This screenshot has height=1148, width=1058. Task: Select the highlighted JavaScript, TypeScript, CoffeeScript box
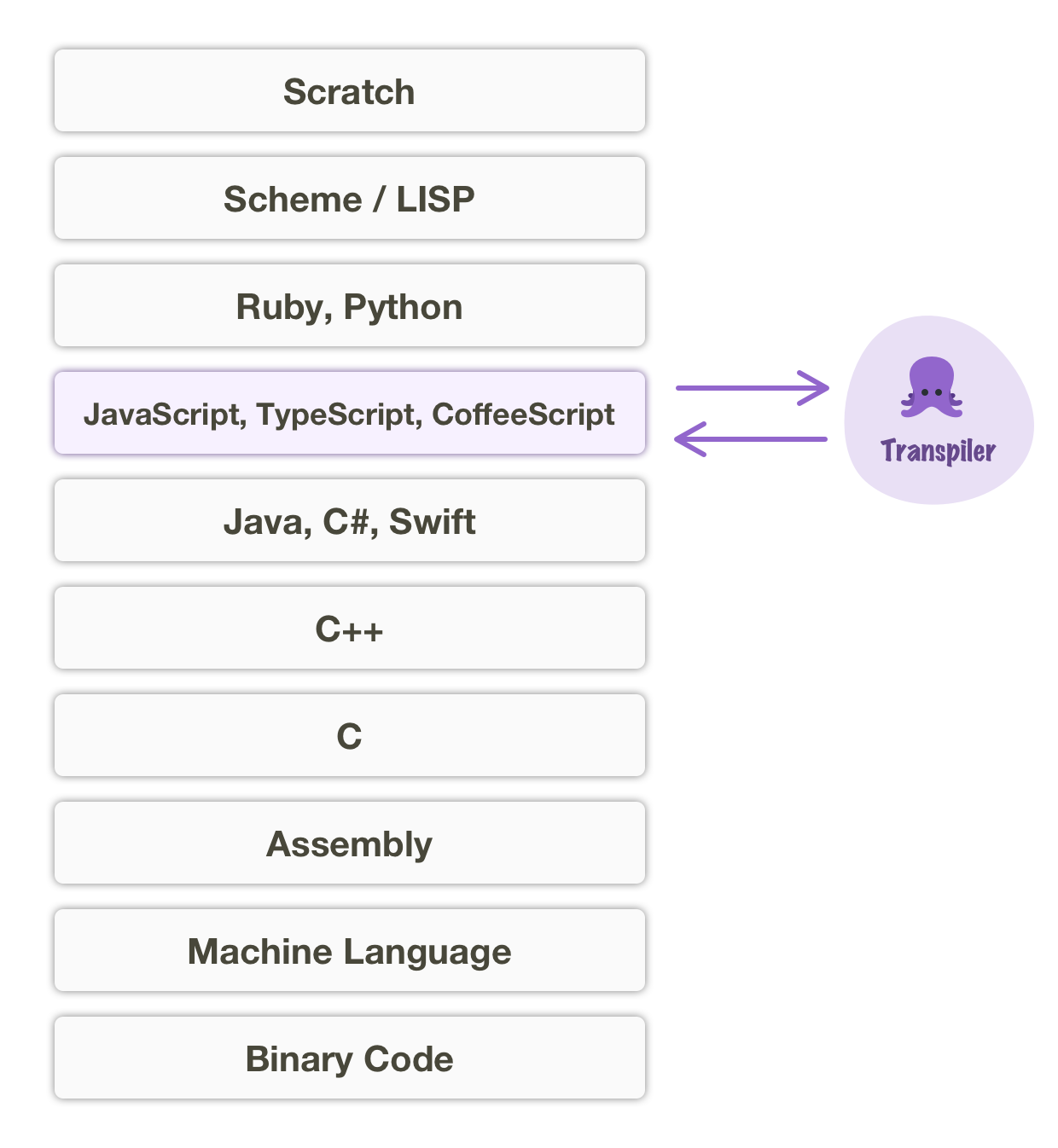(x=350, y=413)
